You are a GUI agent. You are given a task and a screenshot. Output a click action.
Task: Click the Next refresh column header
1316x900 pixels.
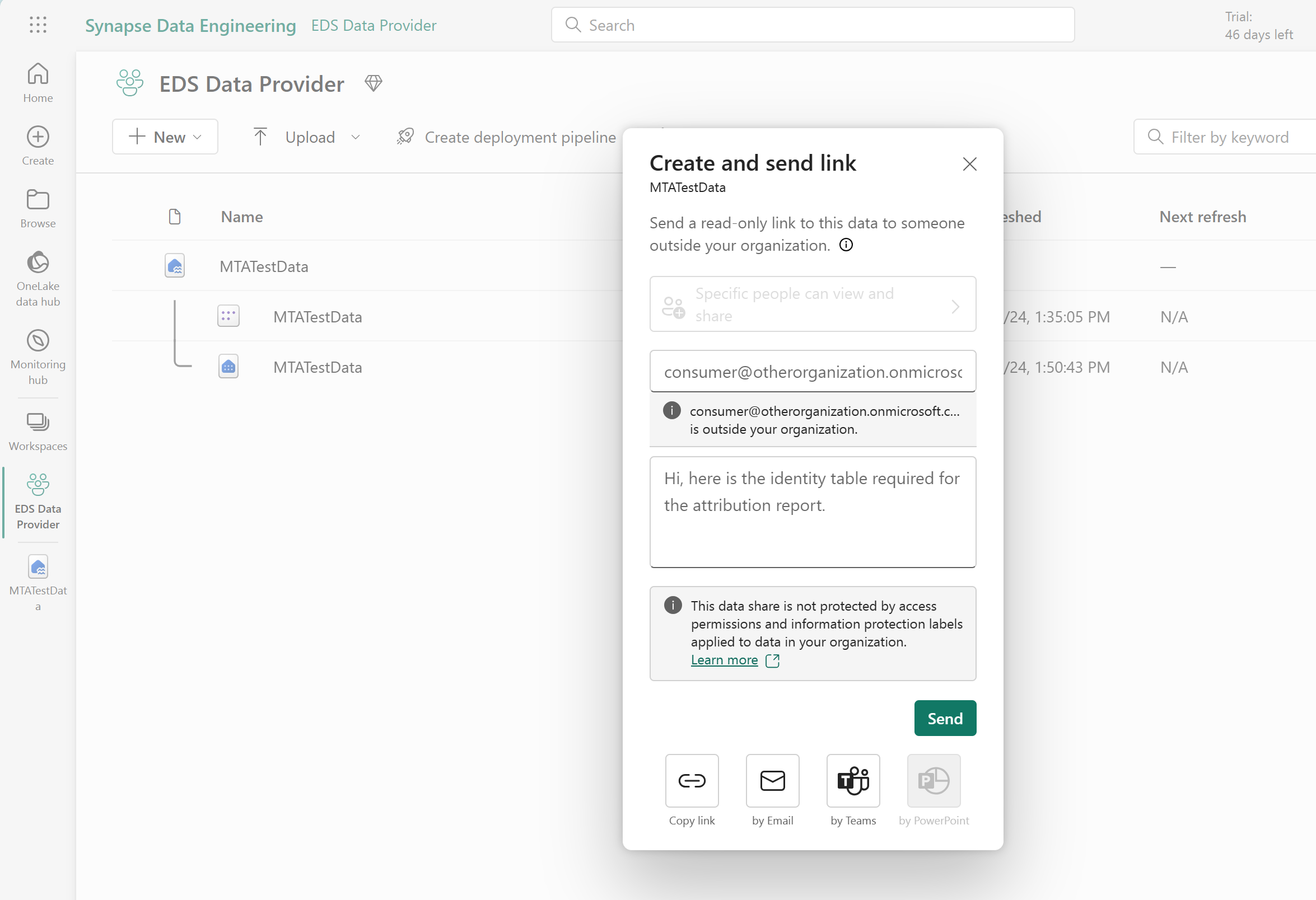[x=1203, y=217]
